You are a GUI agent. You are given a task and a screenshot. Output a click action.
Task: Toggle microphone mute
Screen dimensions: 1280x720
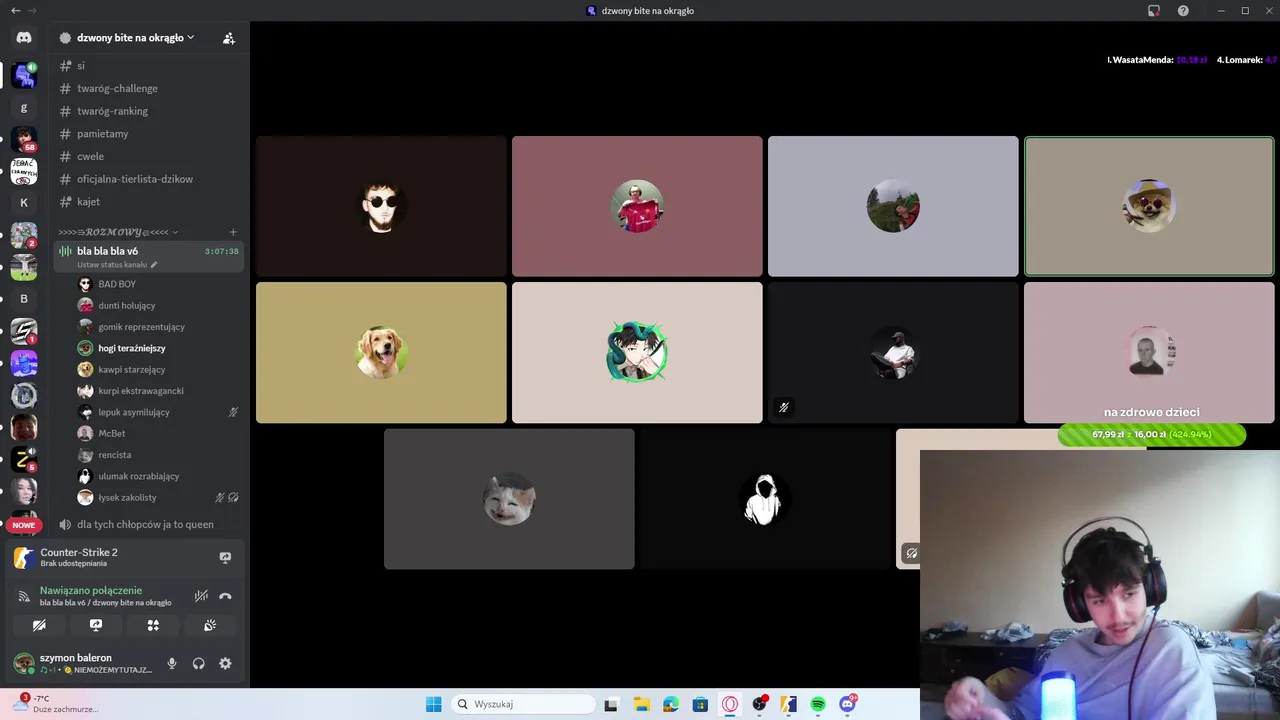click(x=172, y=663)
